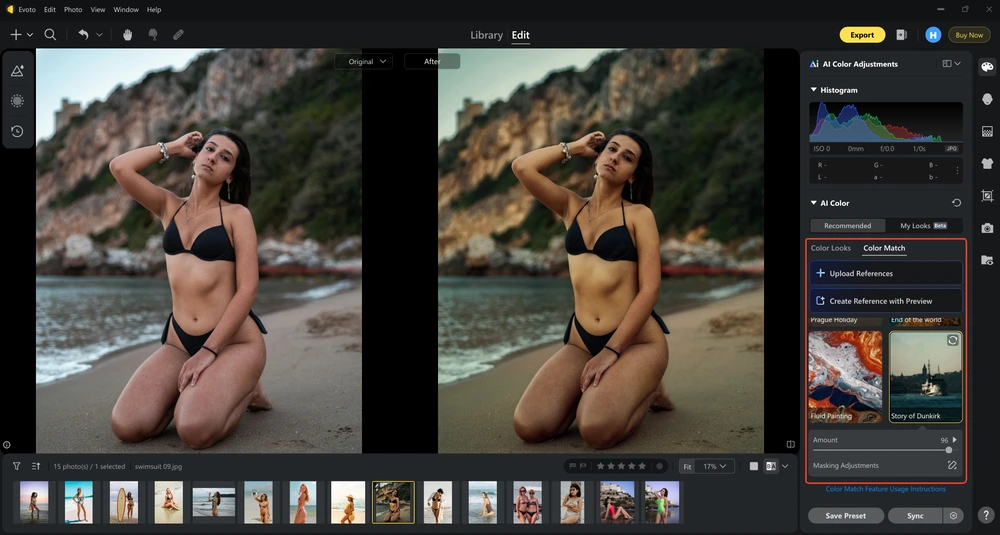
Task: Toggle the second reject flag in rating bar
Action: [x=582, y=466]
